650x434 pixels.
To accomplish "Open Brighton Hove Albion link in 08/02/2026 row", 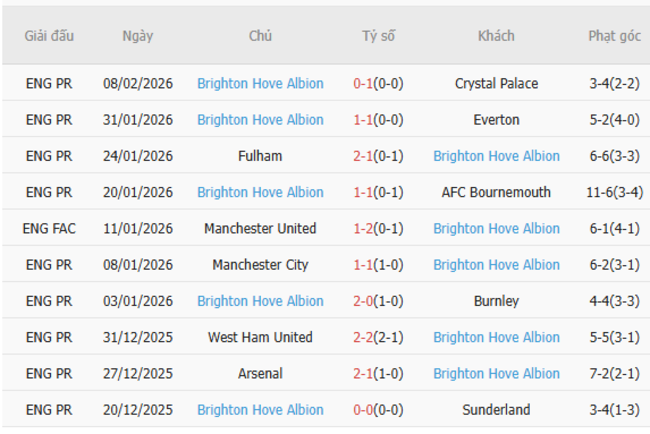I will (260, 84).
